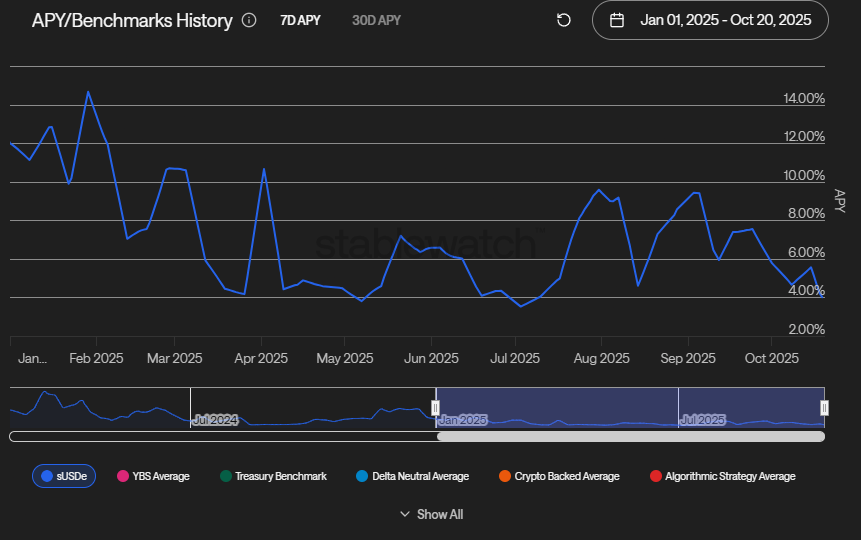This screenshot has width=861, height=540.
Task: Click the 14.00% y-axis value
Action: click(x=804, y=98)
